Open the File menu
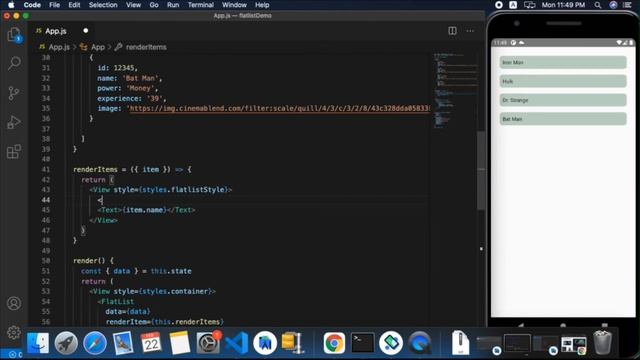Viewport: 640px width, 360px height. point(54,5)
